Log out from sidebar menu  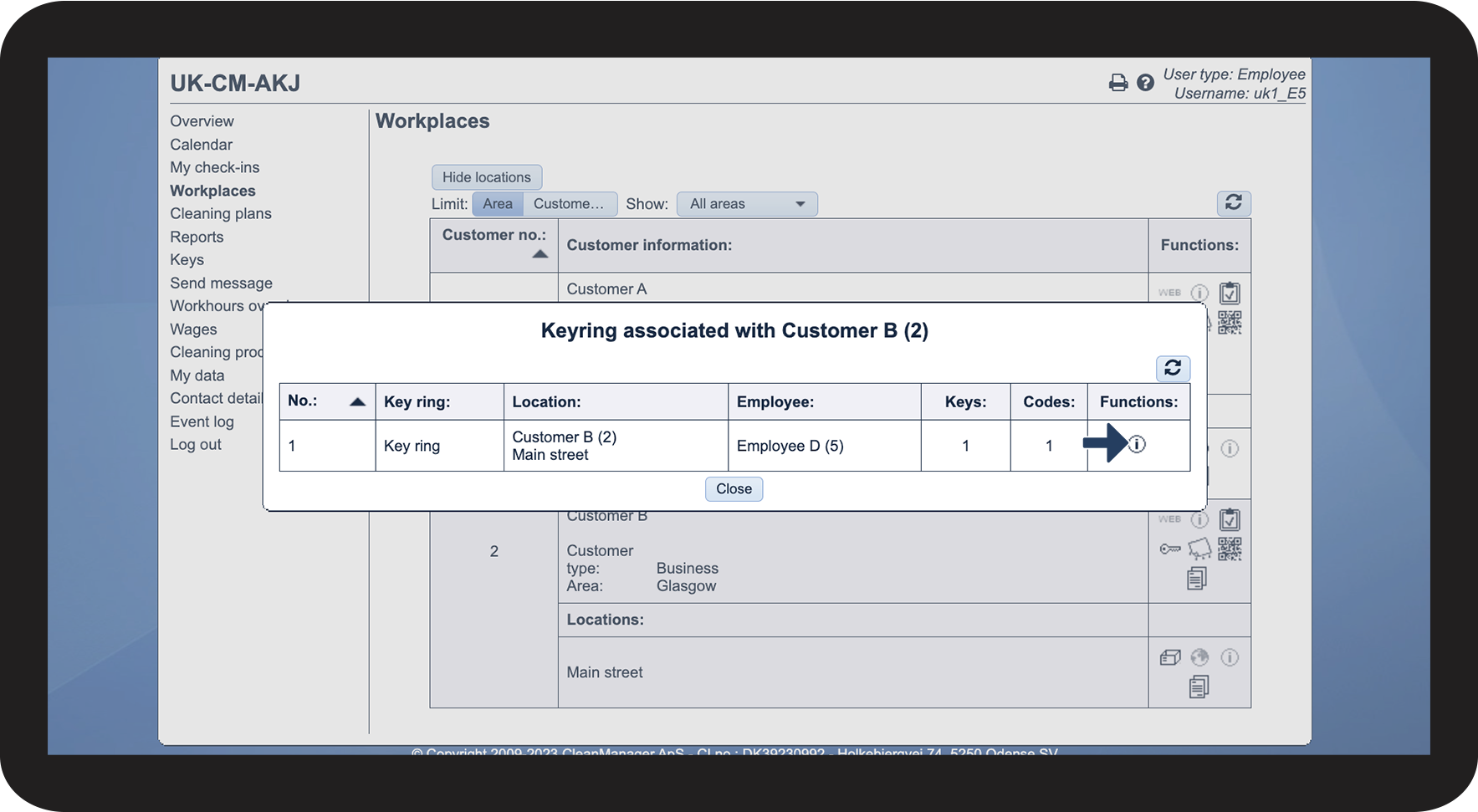coord(196,445)
